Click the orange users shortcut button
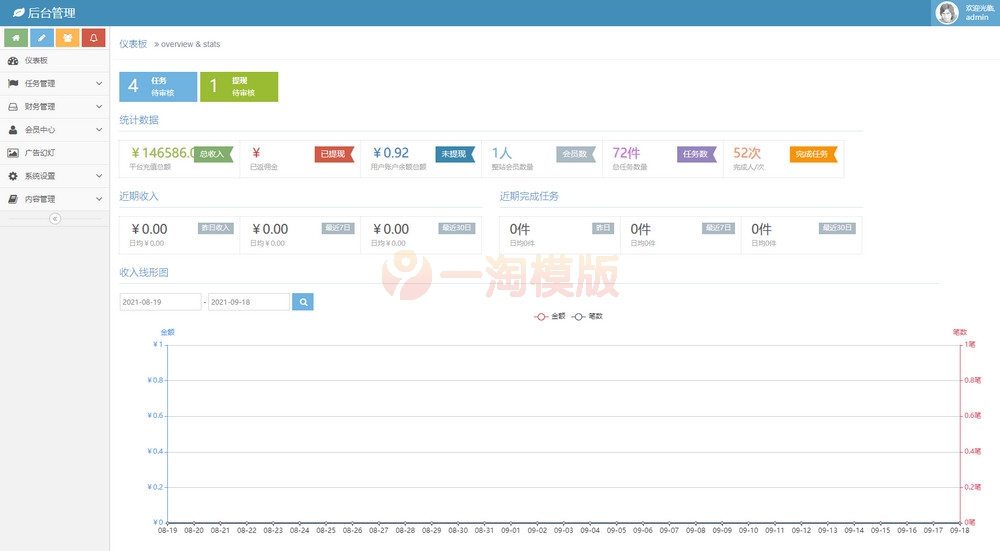Image resolution: width=1000 pixels, height=551 pixels. pos(68,38)
